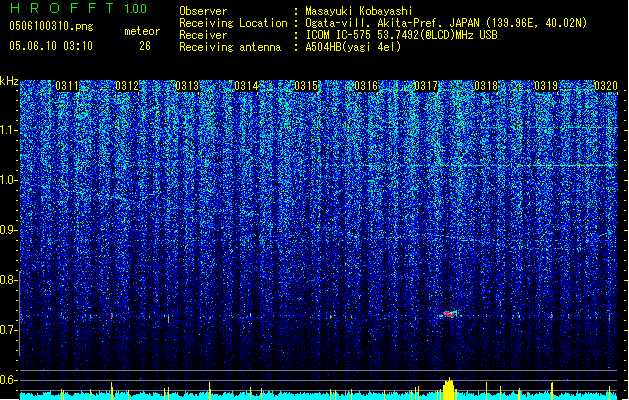Click the 0319 time marker
Image resolution: width=629 pixels, height=400 pixels.
(546, 86)
